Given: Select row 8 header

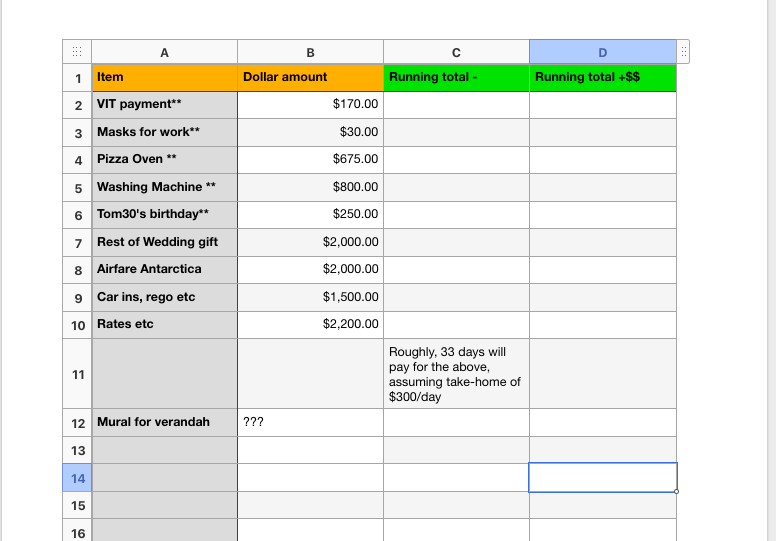Looking at the screenshot, I should (77, 270).
